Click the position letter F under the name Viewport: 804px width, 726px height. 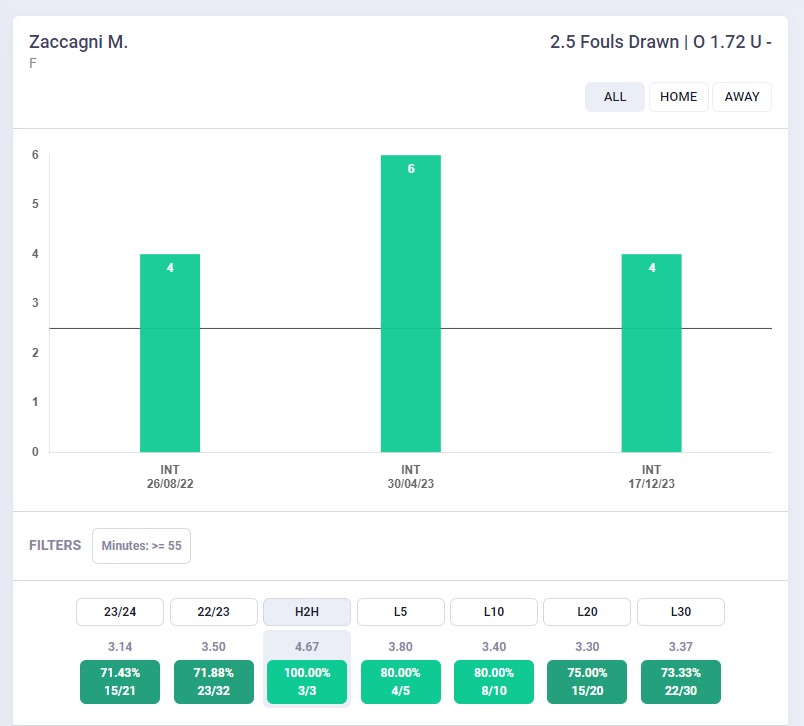tap(33, 64)
